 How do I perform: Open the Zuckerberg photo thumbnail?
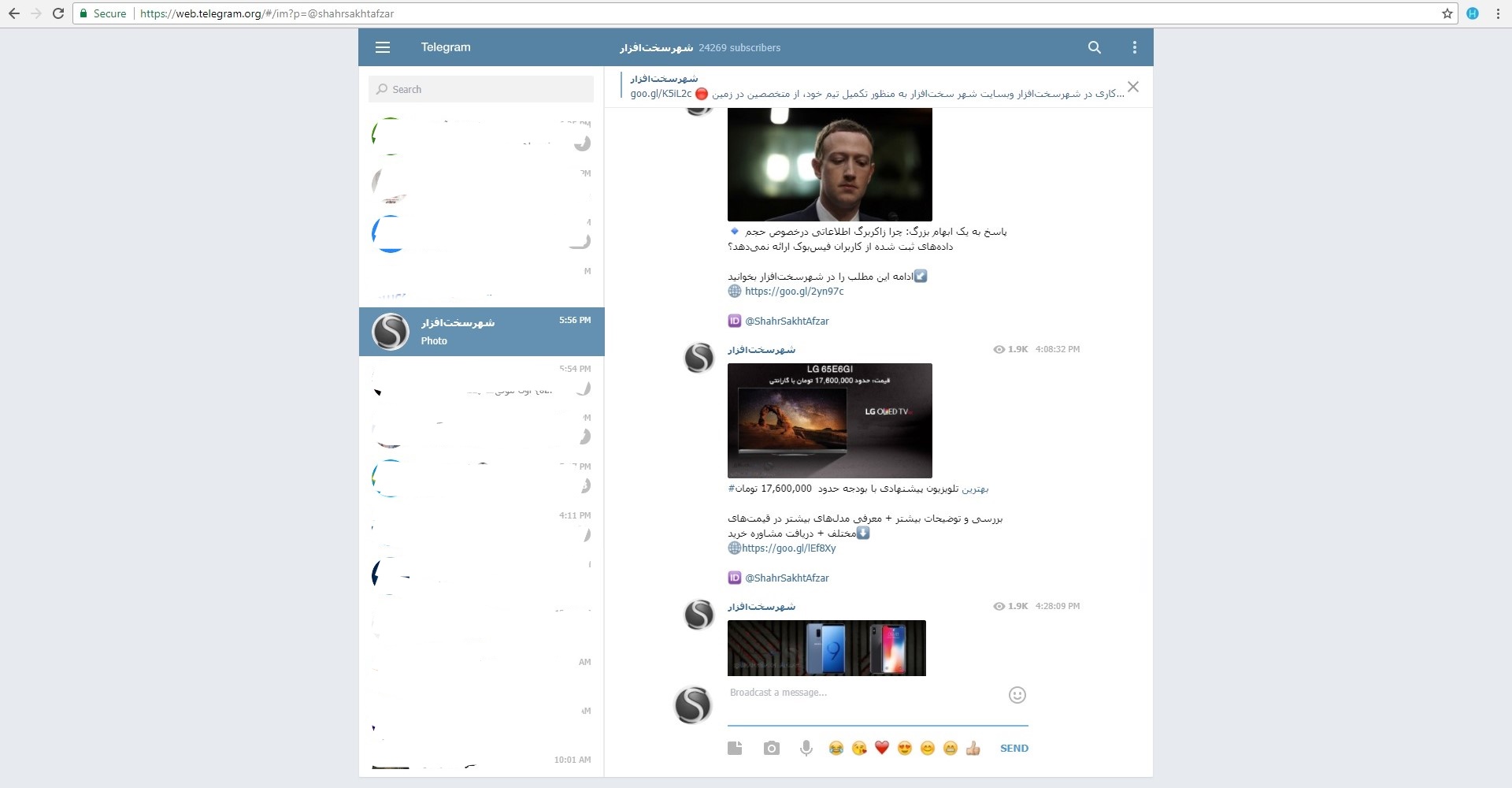coord(829,164)
